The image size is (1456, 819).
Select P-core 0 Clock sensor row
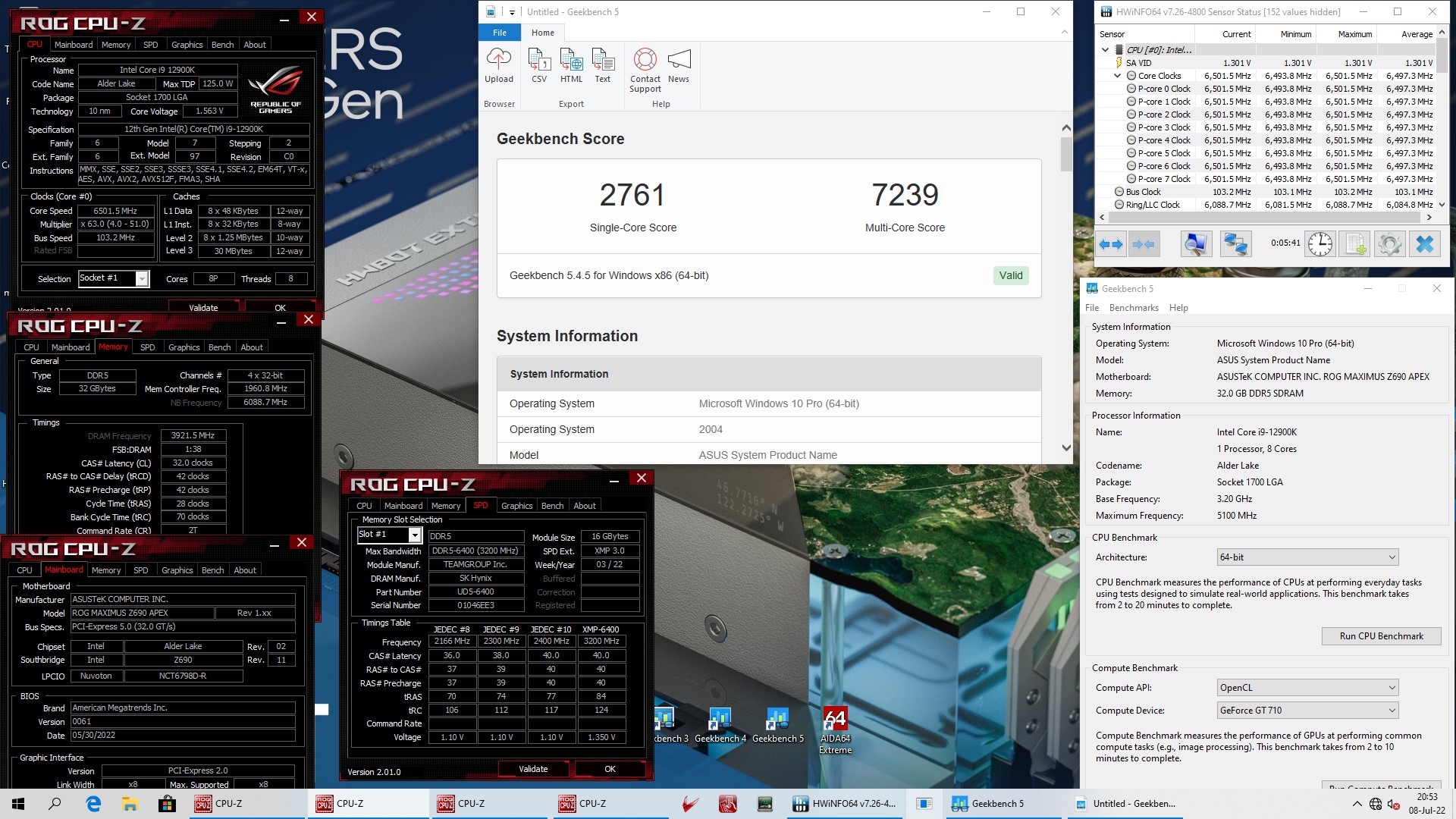(1266, 89)
